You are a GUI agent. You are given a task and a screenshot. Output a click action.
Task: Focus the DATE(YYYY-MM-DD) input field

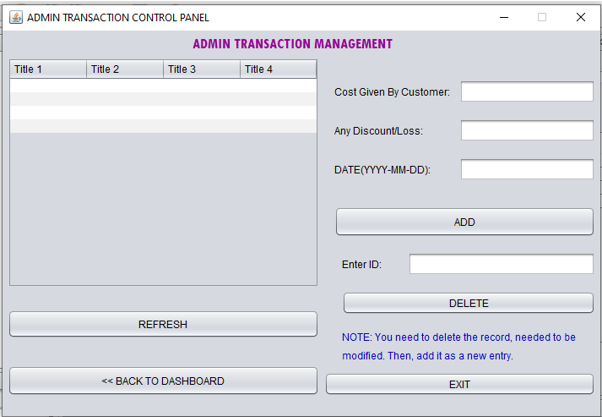527,169
